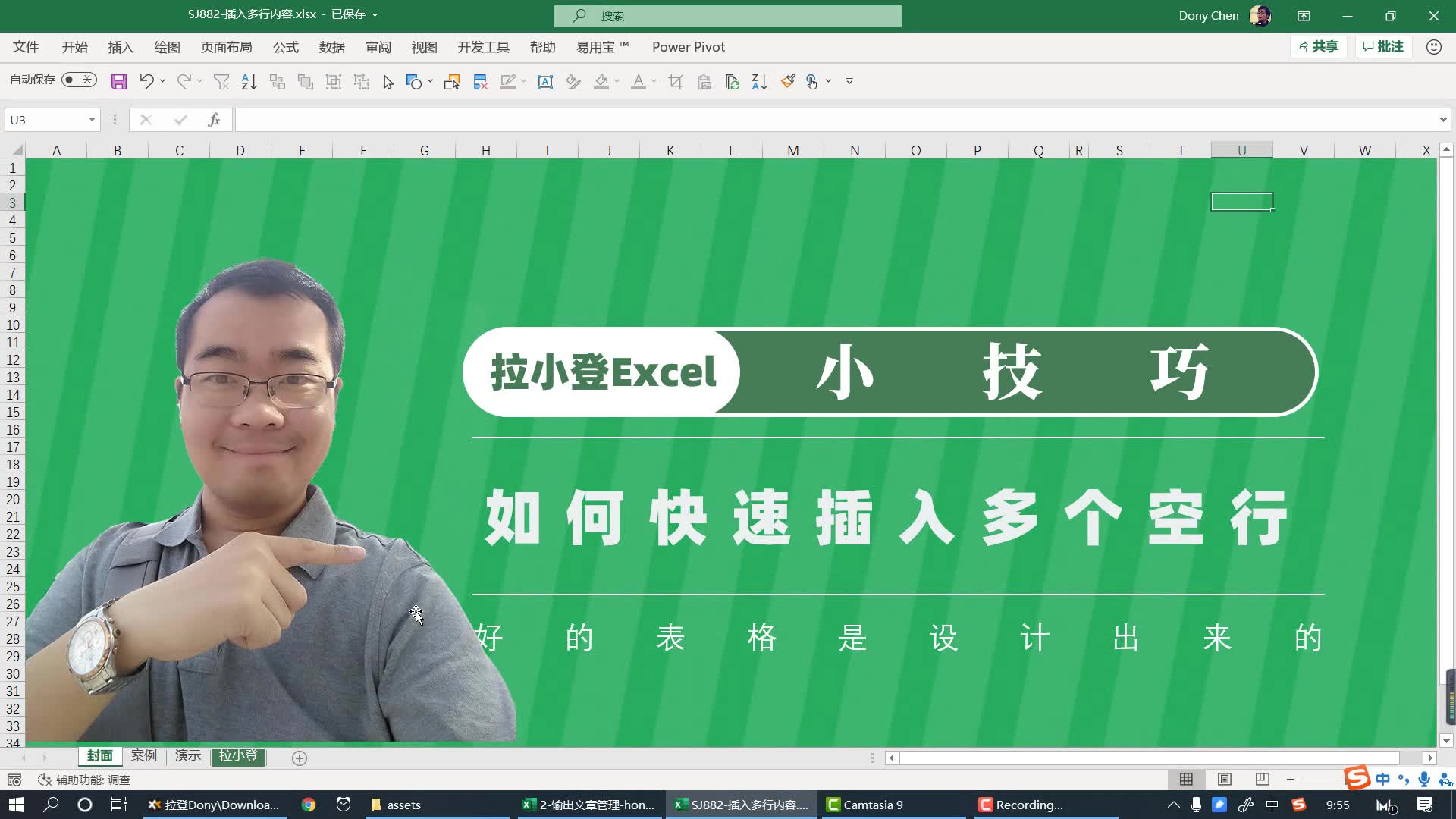Click the Touch/Mouse Mode icon

(811, 82)
